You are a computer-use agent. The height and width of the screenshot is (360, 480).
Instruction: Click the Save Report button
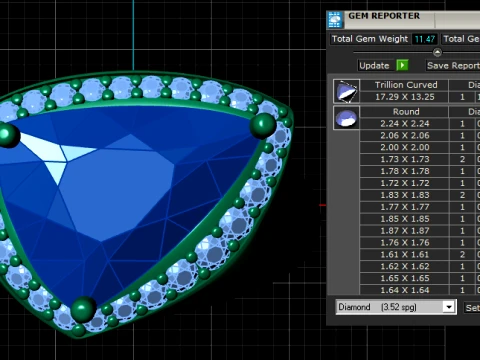tap(453, 65)
